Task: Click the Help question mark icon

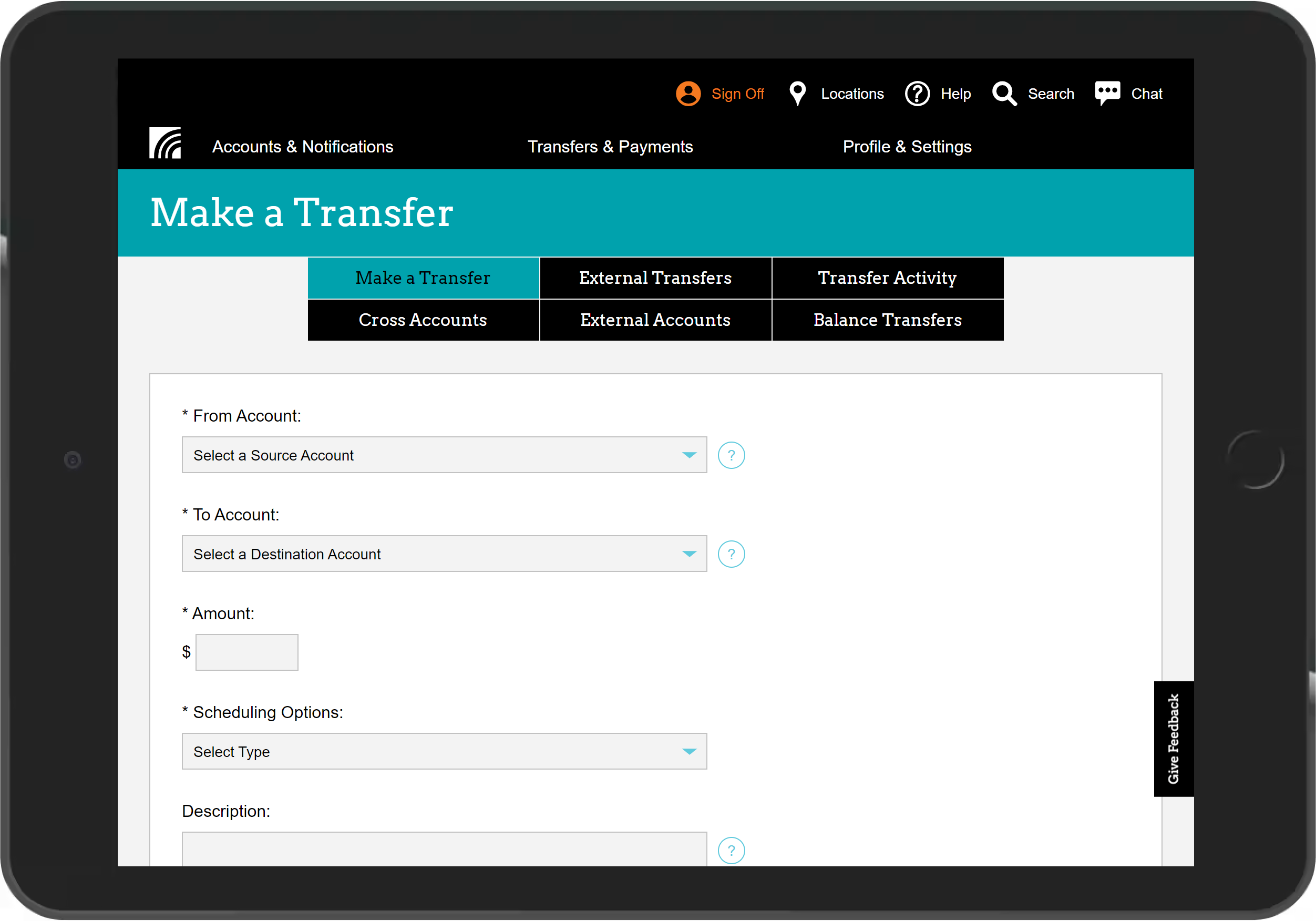Action: tap(916, 93)
